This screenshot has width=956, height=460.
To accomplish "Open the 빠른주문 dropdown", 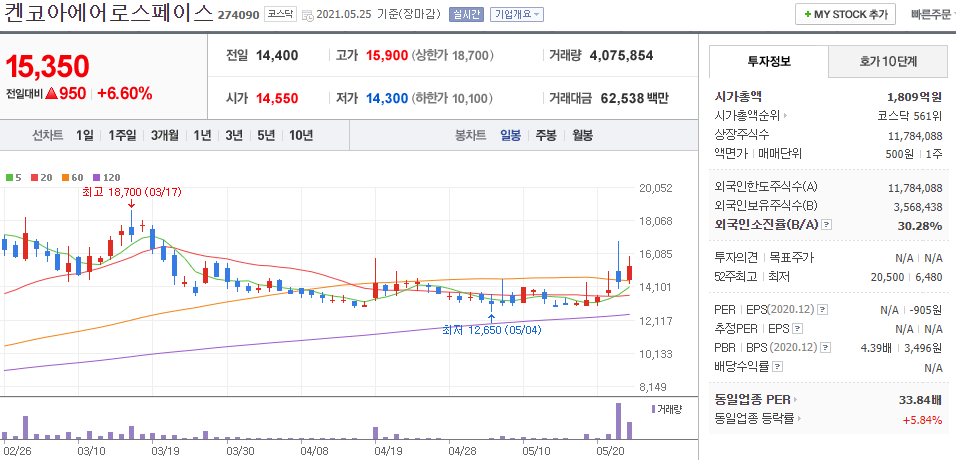I will (x=933, y=15).
